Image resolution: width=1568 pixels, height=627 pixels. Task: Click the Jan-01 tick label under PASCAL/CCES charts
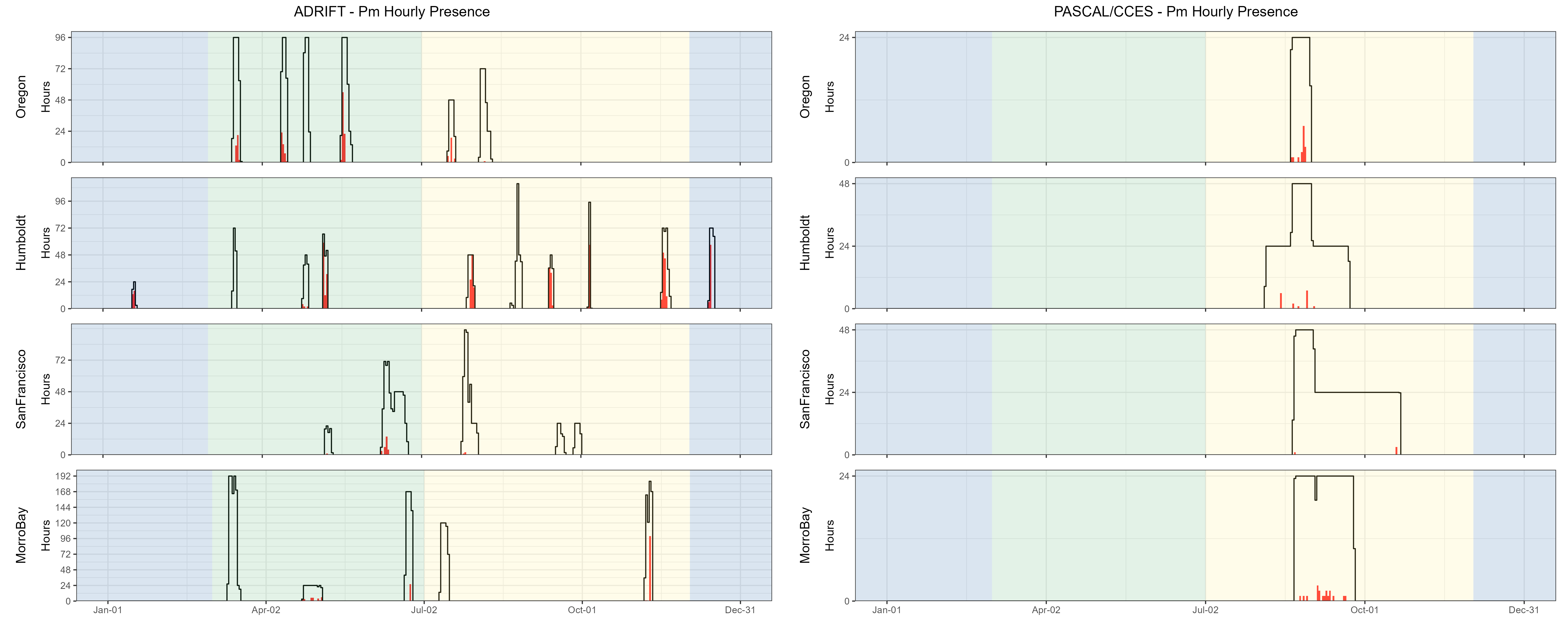(x=887, y=610)
